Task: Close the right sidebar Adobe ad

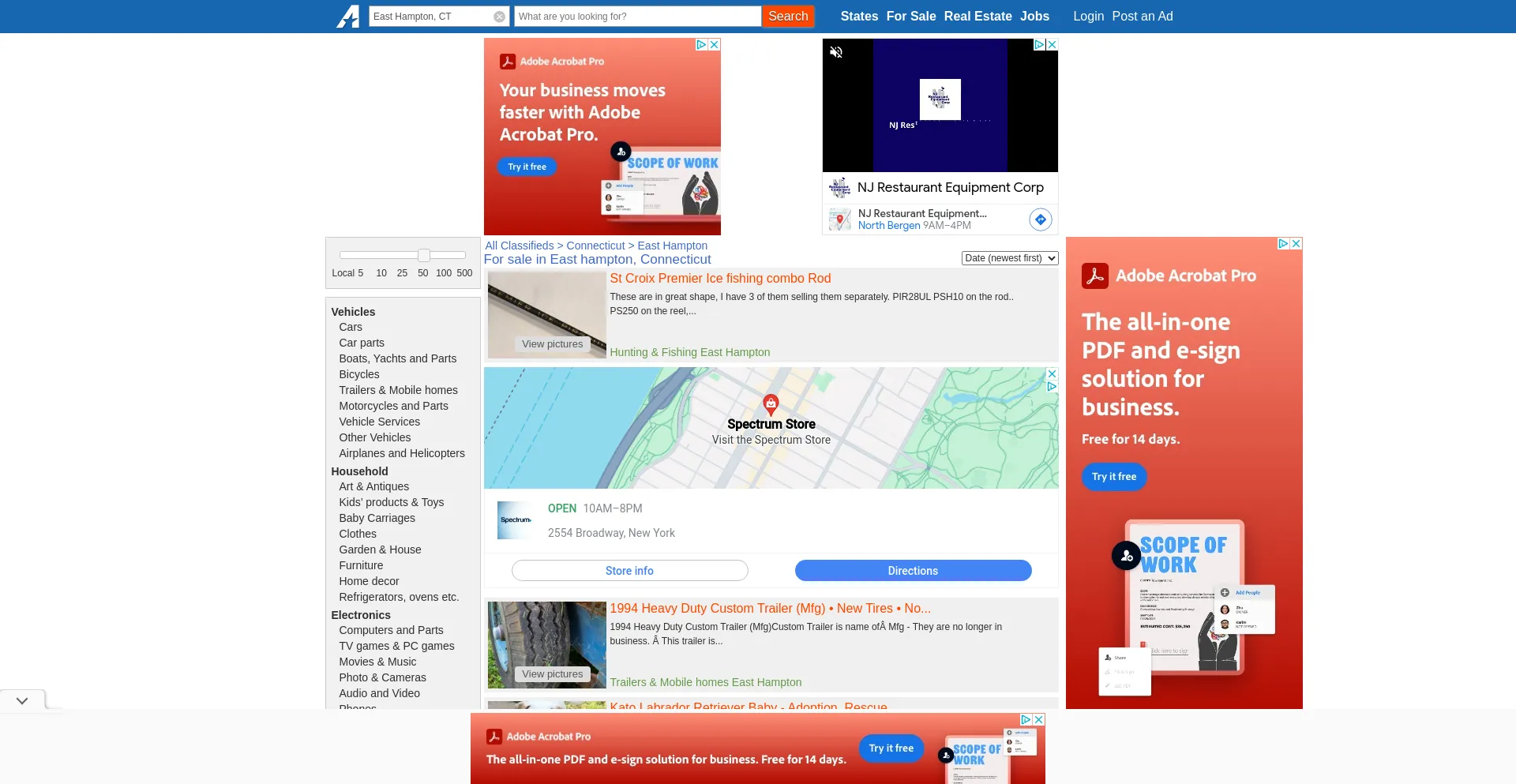Action: pos(1296,244)
